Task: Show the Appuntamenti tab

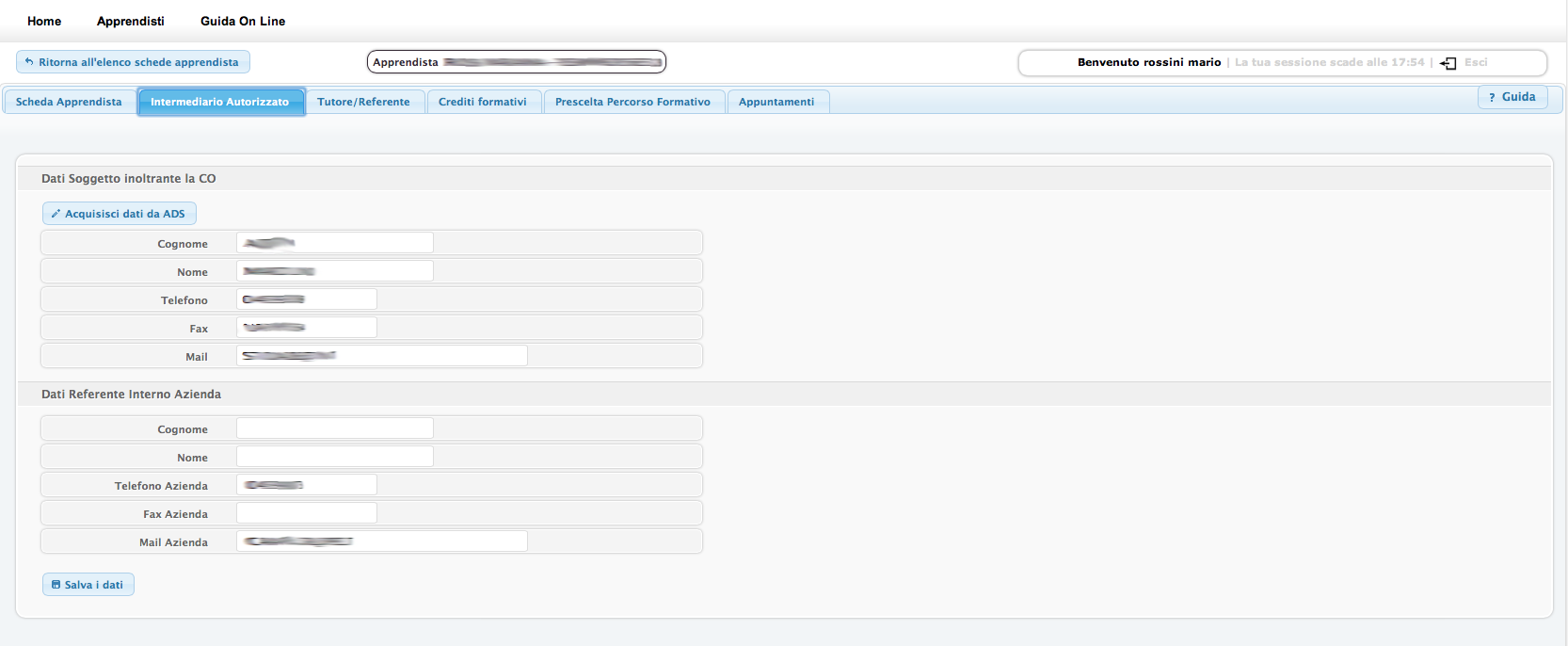Action: [x=776, y=102]
